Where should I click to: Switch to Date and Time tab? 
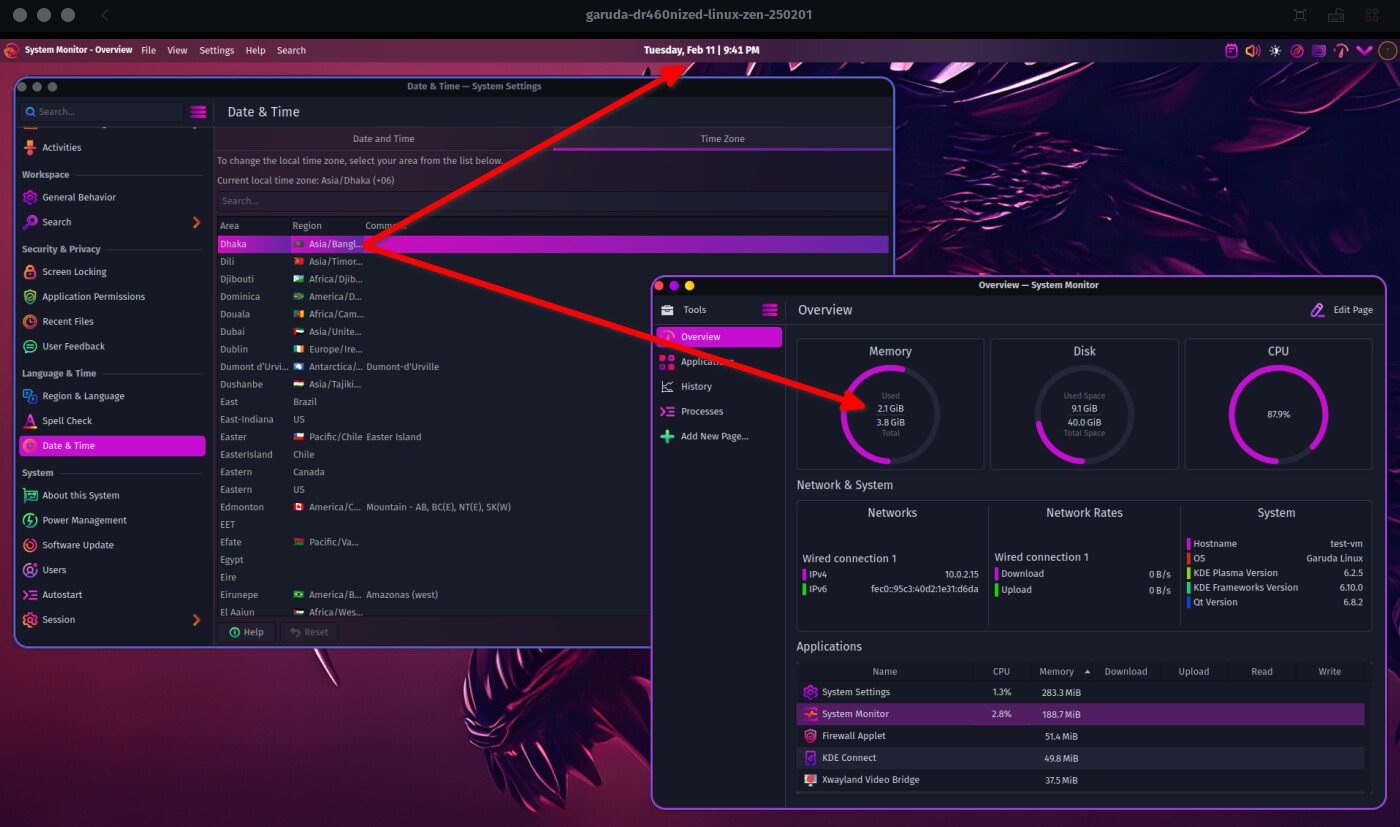[x=384, y=139]
